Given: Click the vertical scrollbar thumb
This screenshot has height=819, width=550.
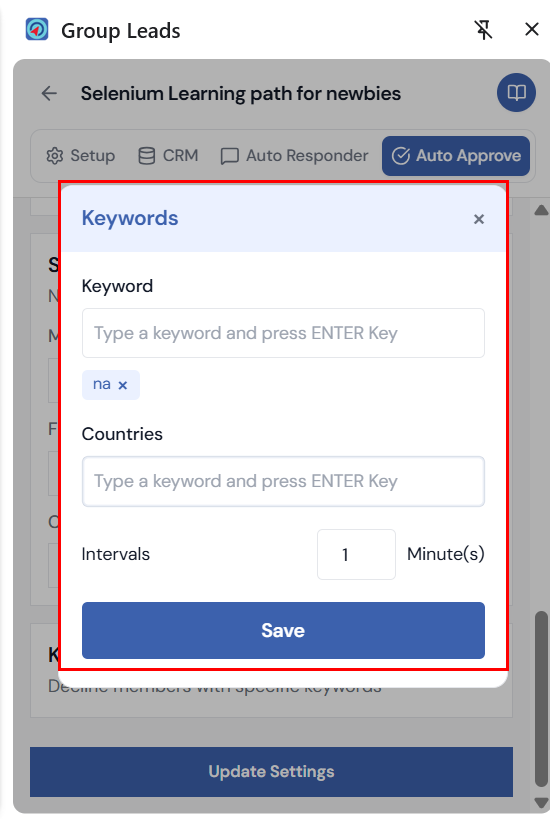Looking at the screenshot, I should click(542, 700).
